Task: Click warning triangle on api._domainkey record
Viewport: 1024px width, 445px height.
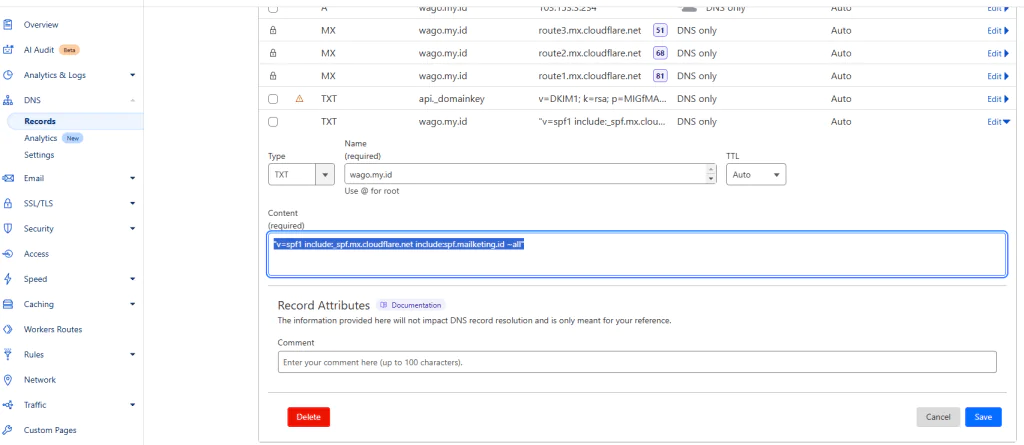Action: coord(299,99)
